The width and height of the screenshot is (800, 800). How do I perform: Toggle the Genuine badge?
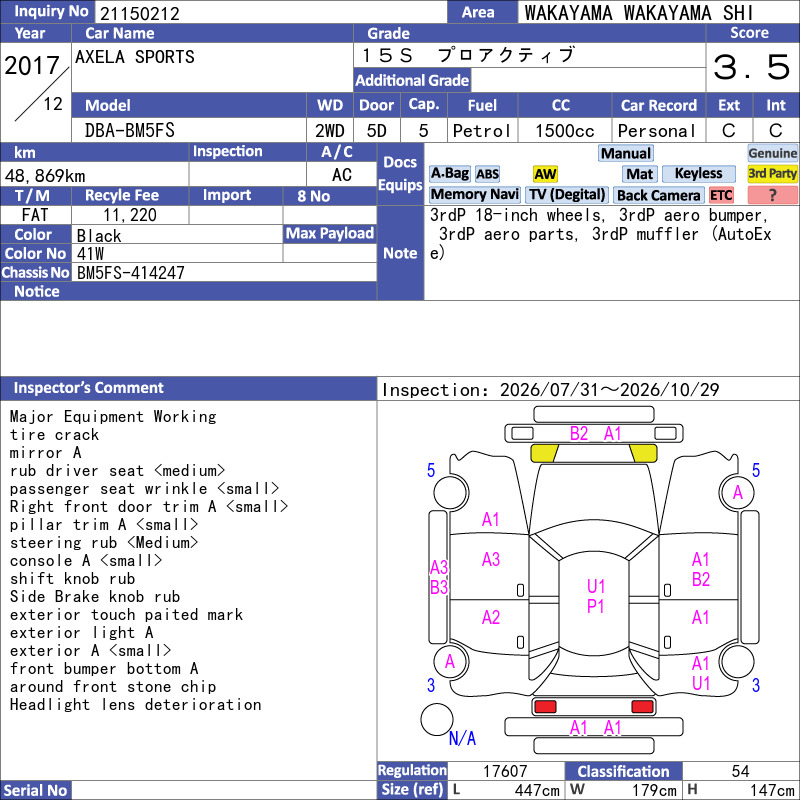click(772, 154)
